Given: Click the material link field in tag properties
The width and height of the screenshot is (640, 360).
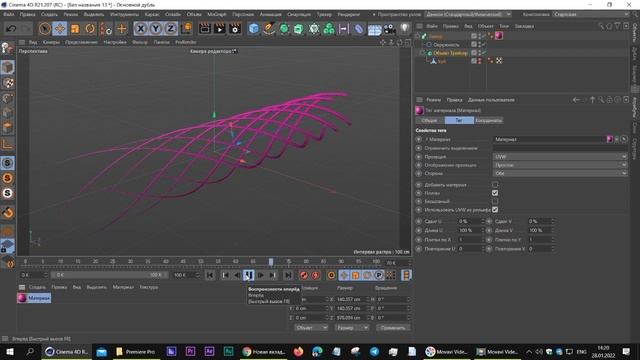Looking at the screenshot, I should pos(550,140).
